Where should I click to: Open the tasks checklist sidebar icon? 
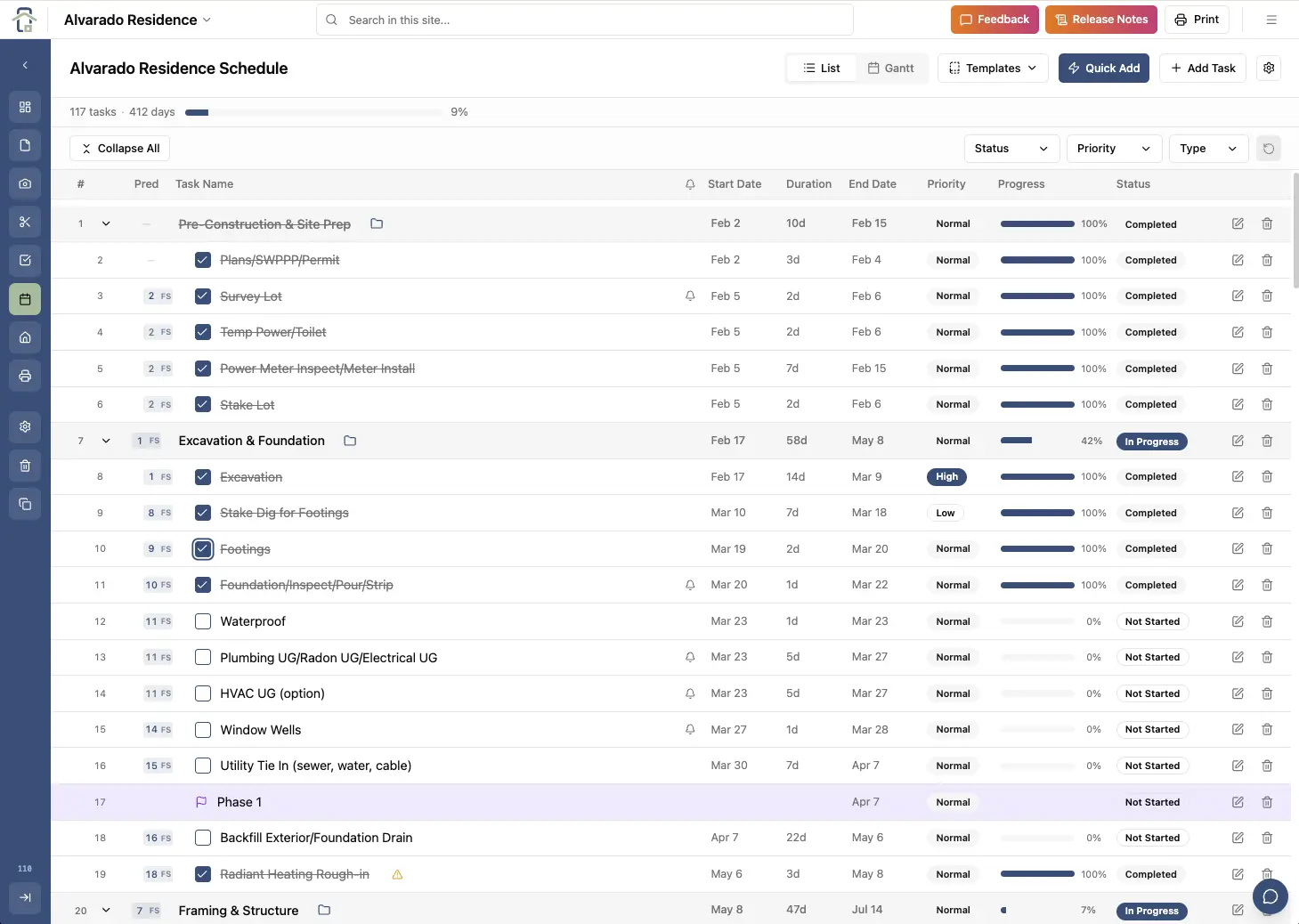24,260
